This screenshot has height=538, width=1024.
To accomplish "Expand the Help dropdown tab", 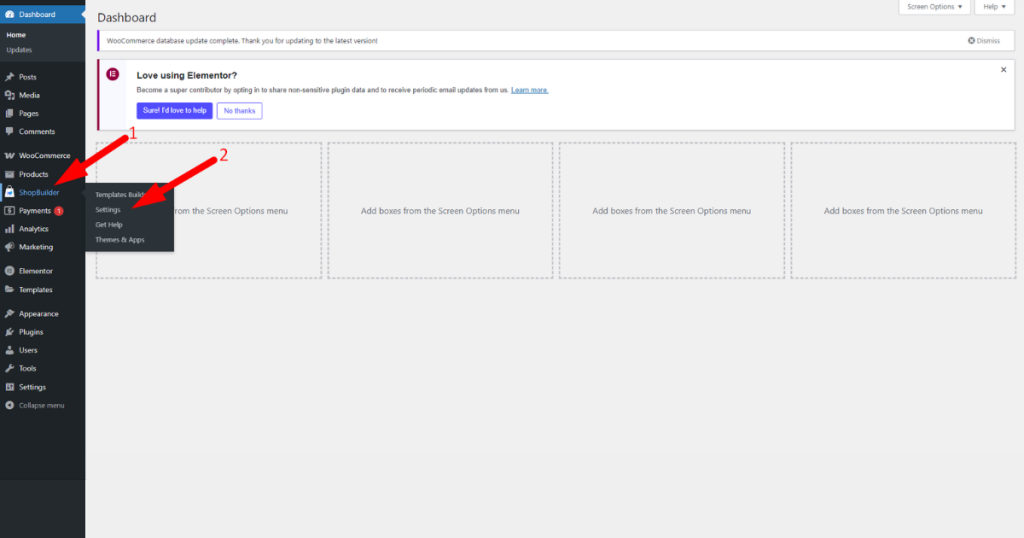I will tap(995, 7).
